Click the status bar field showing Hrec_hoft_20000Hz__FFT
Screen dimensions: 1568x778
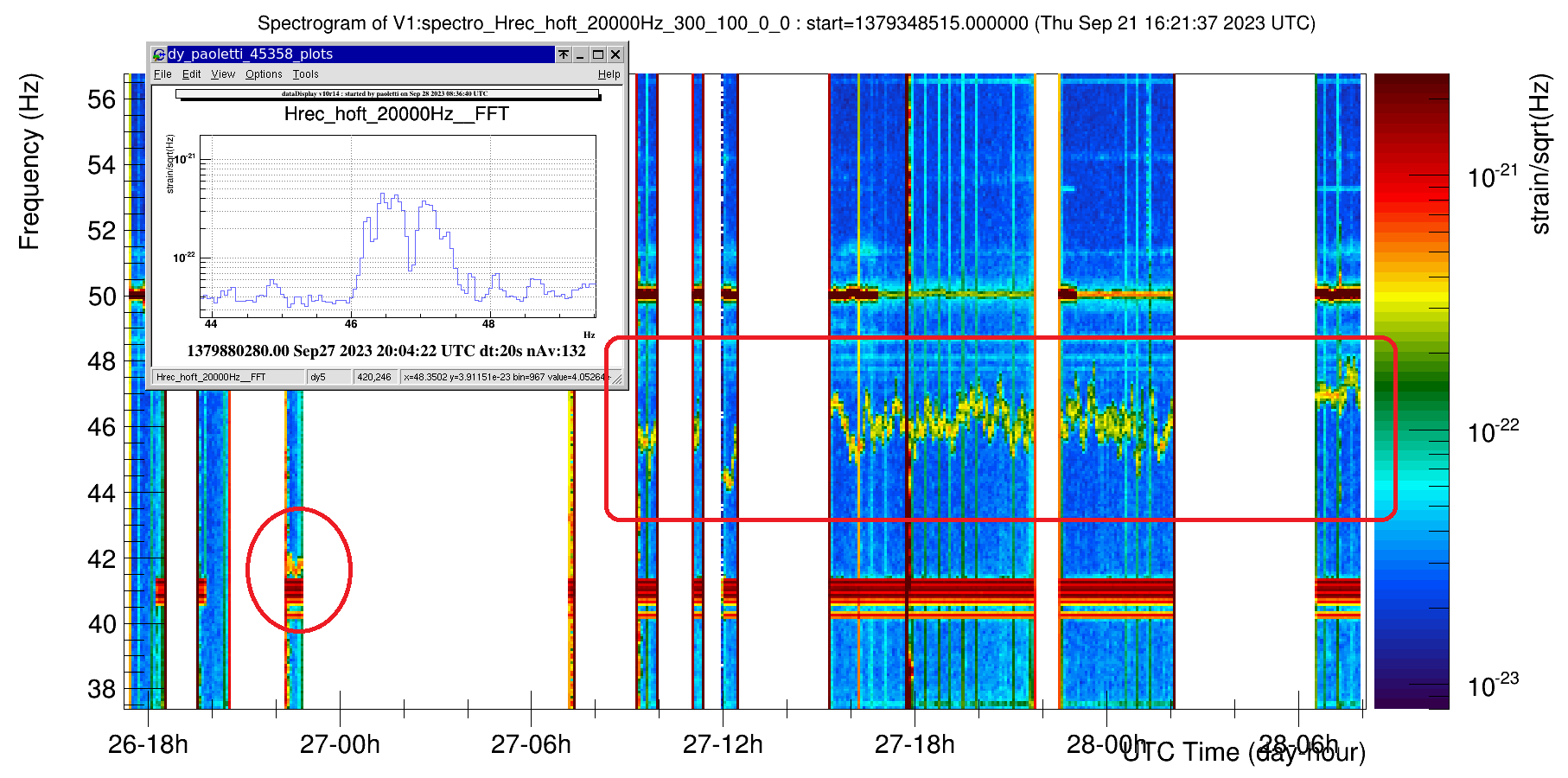(x=228, y=377)
